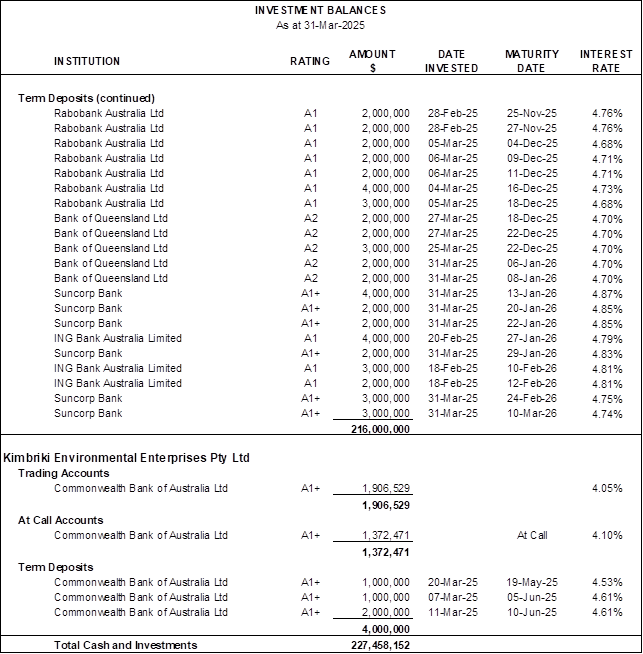The height and width of the screenshot is (654, 643).
Task: Click bold 4,000,000 Kimbriki term deposits subtotal
Action: pyautogui.click(x=386, y=629)
